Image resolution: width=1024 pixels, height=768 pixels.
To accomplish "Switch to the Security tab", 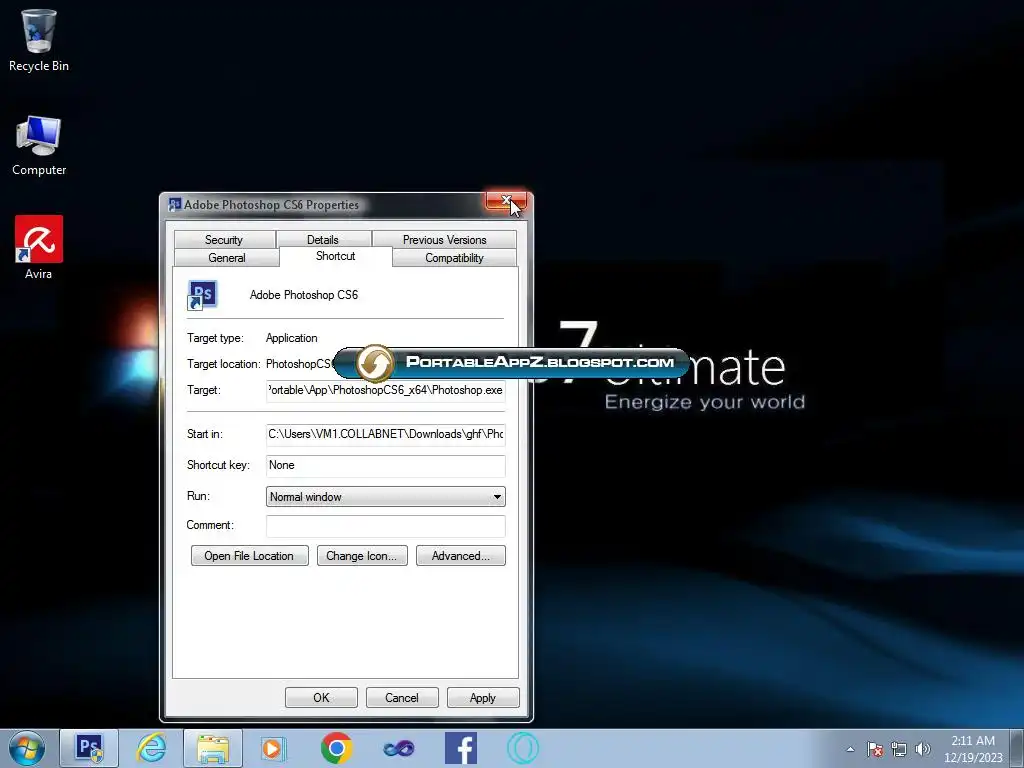I will [x=223, y=240].
